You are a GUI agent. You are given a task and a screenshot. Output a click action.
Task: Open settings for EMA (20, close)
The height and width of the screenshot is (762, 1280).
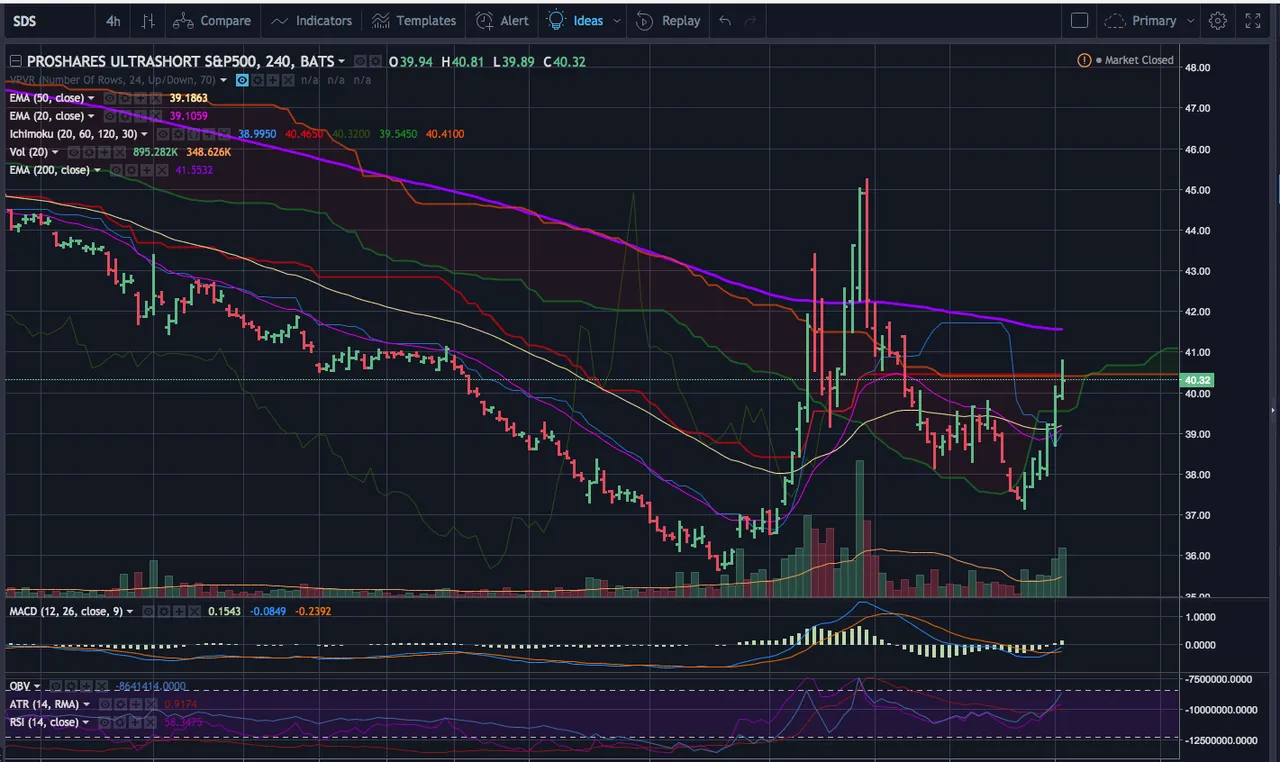(x=123, y=116)
